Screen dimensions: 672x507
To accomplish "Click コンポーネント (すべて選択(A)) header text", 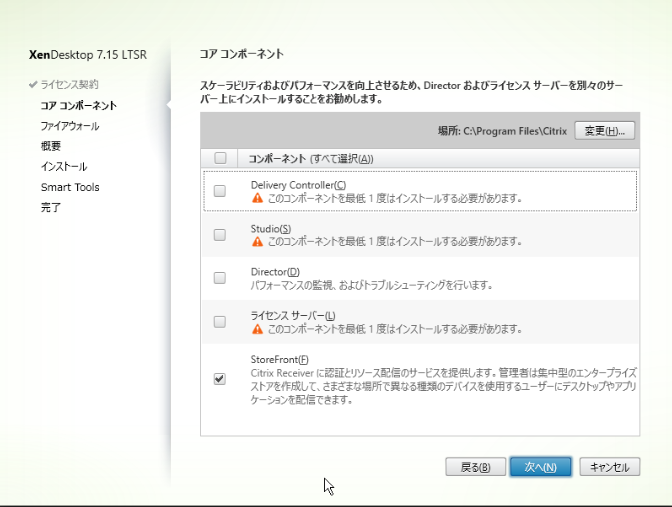I will pyautogui.click(x=311, y=159).
